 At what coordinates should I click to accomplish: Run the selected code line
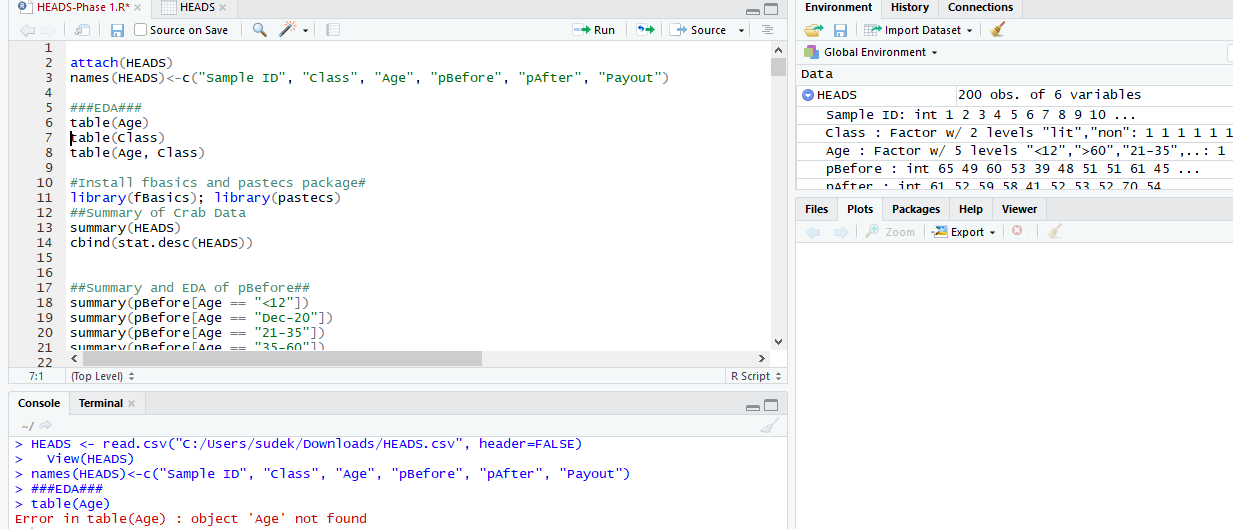click(594, 30)
